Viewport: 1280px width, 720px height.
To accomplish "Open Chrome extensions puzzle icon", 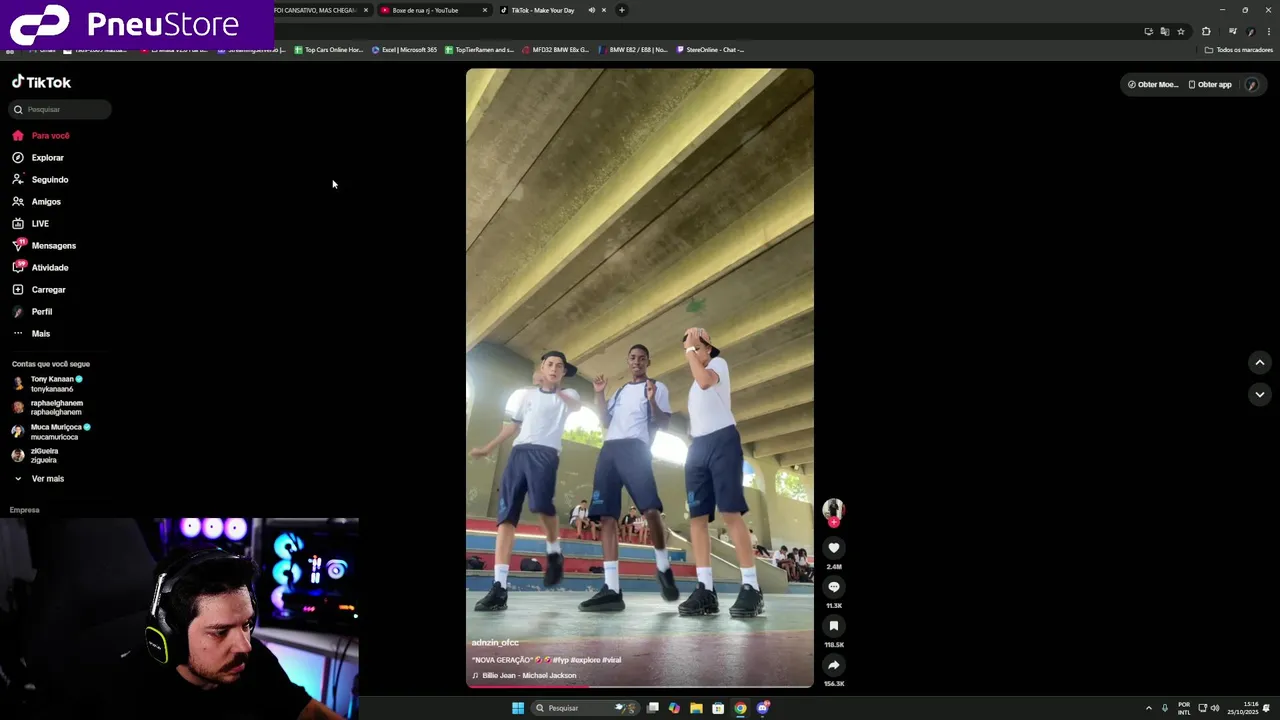I will pyautogui.click(x=1206, y=31).
